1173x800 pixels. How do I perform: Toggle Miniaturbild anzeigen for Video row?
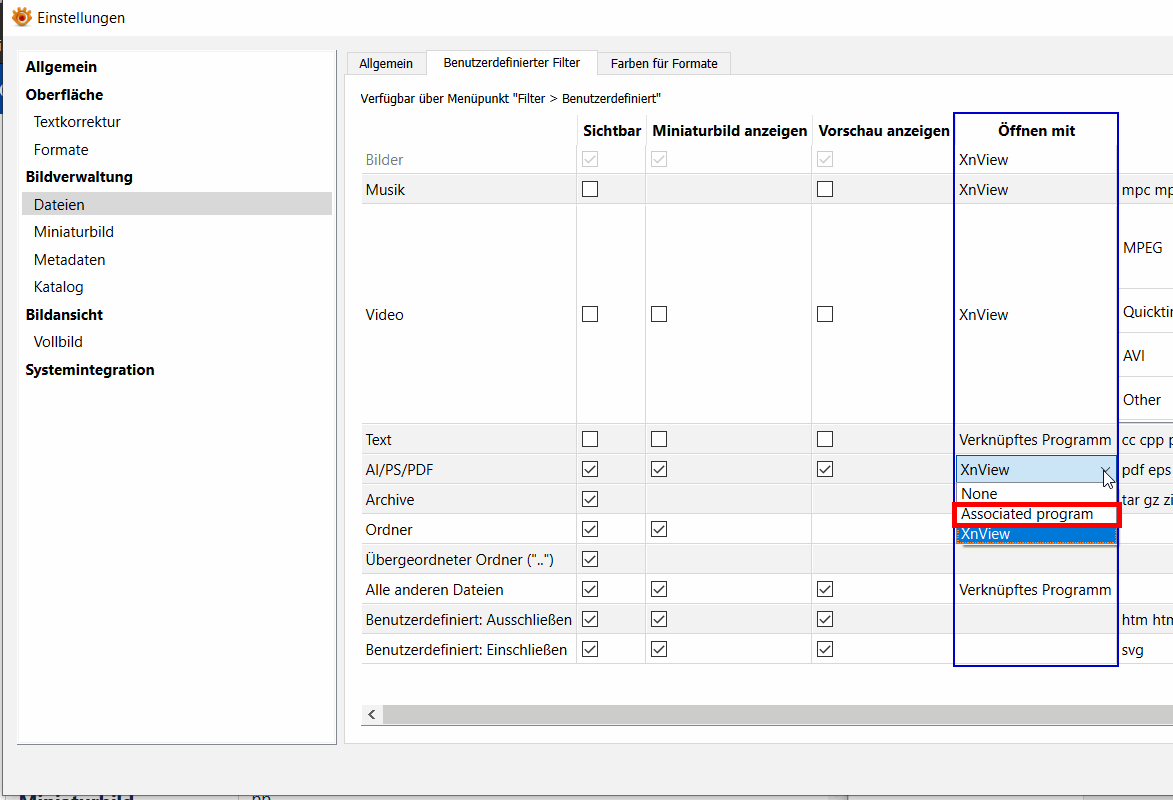pyautogui.click(x=659, y=314)
